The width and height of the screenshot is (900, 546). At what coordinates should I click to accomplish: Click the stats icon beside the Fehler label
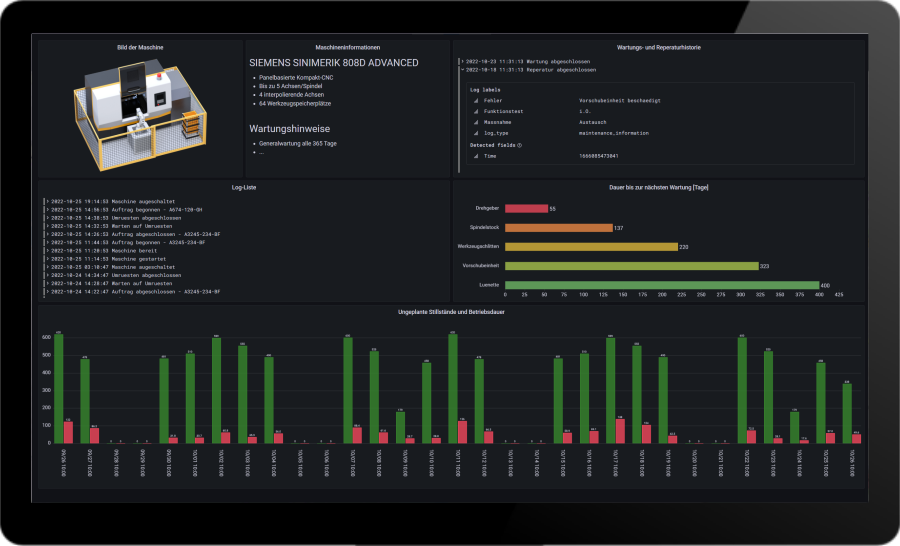476,100
